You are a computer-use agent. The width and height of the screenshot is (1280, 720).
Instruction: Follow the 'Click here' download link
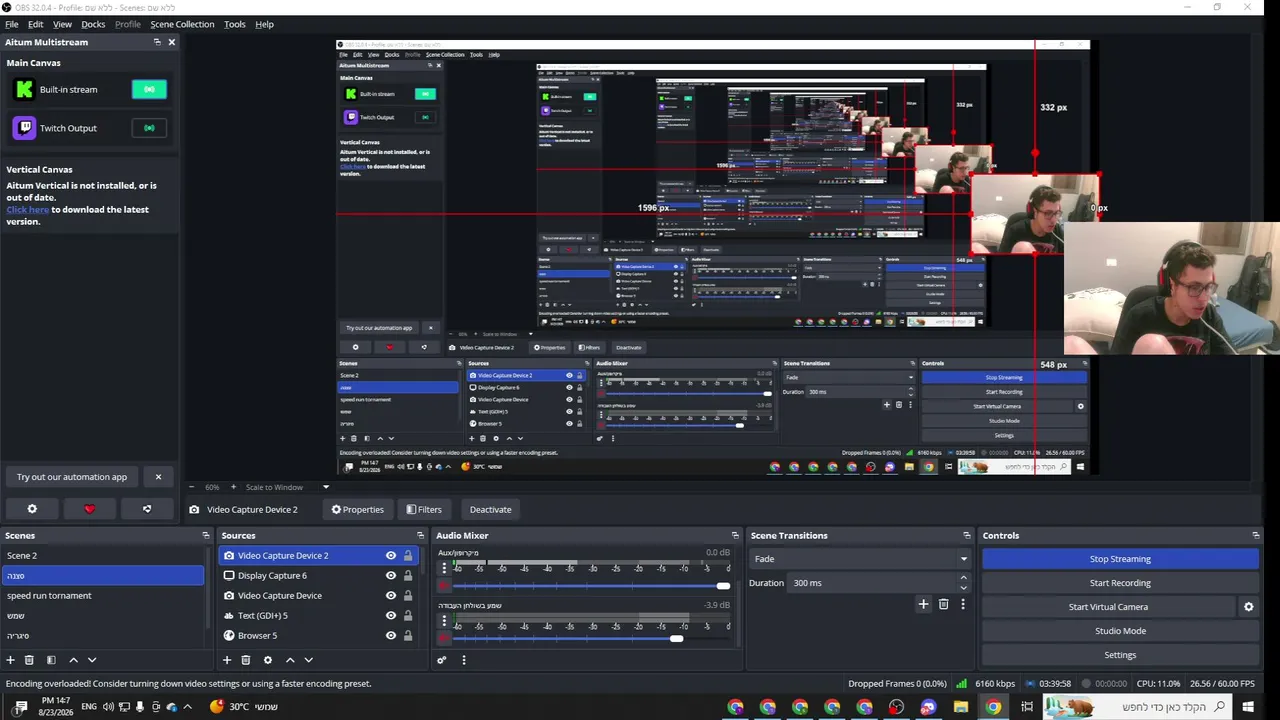pos(28,210)
